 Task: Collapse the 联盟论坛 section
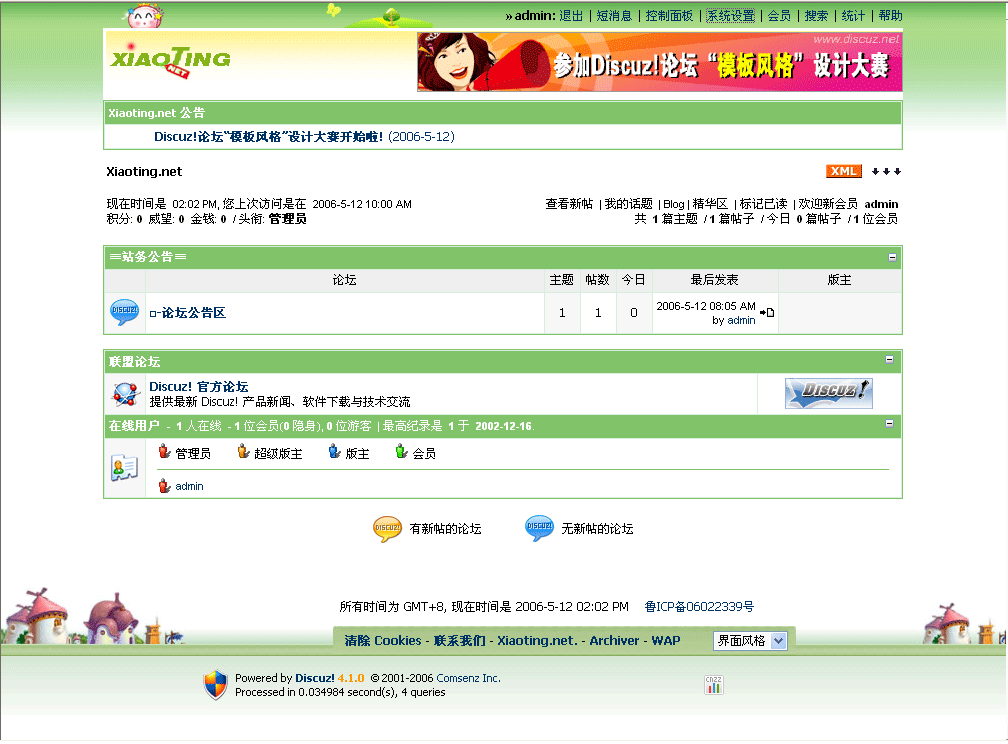pyautogui.click(x=890, y=359)
